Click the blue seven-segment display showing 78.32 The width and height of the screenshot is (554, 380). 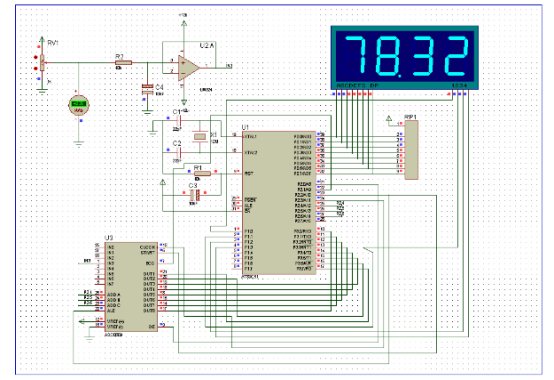pos(405,57)
